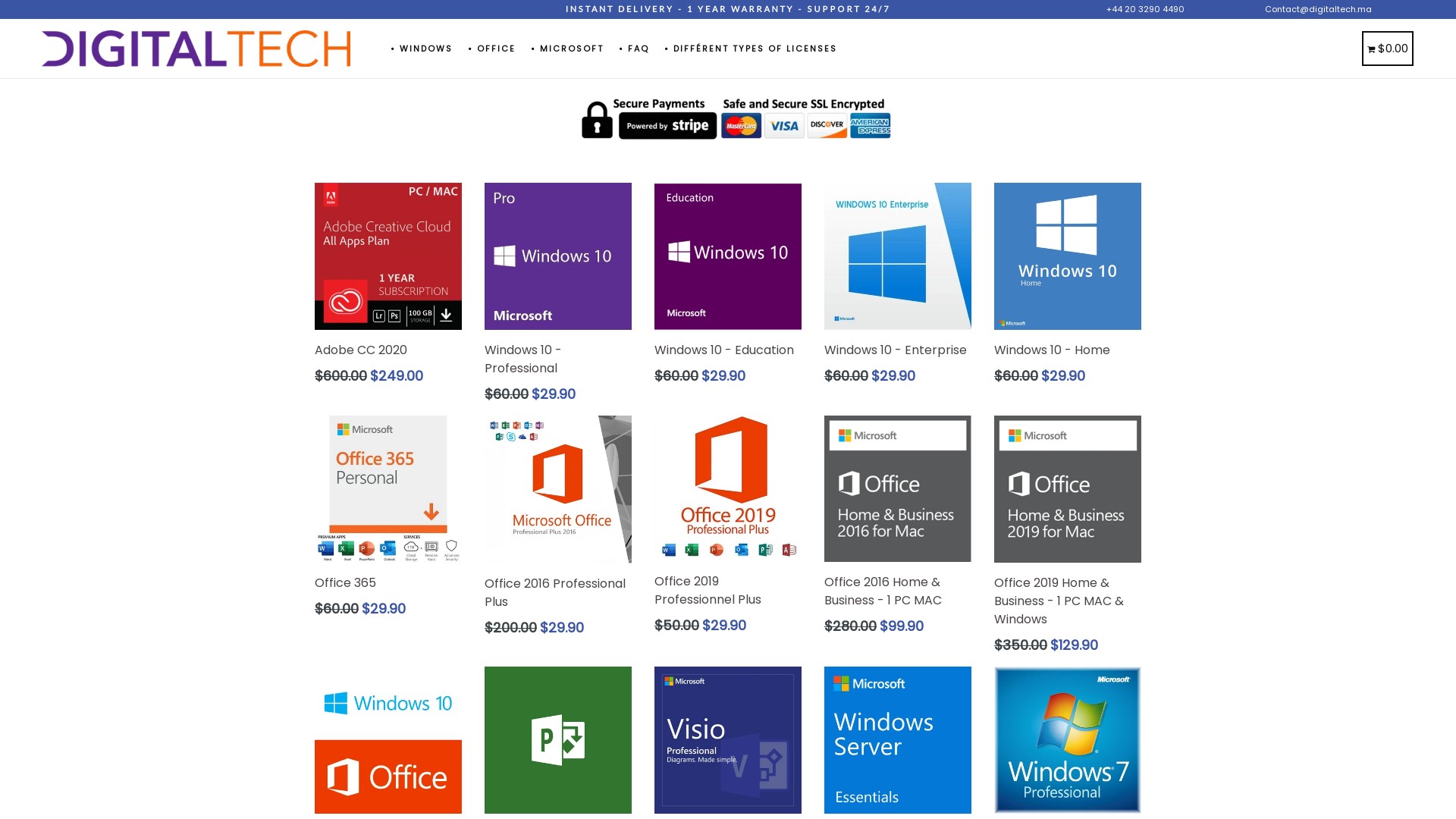Click the phone number +44 20 3290 4490
The height and width of the screenshot is (819, 1456).
point(1144,9)
